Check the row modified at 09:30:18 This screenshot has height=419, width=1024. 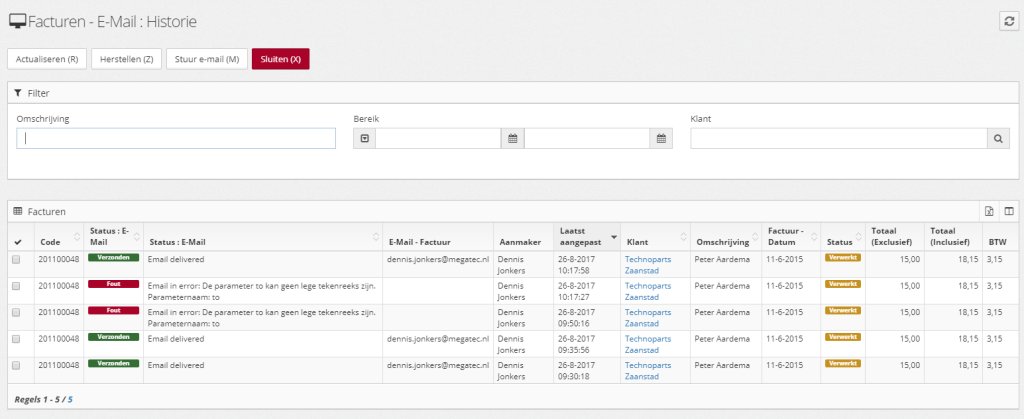(16, 365)
